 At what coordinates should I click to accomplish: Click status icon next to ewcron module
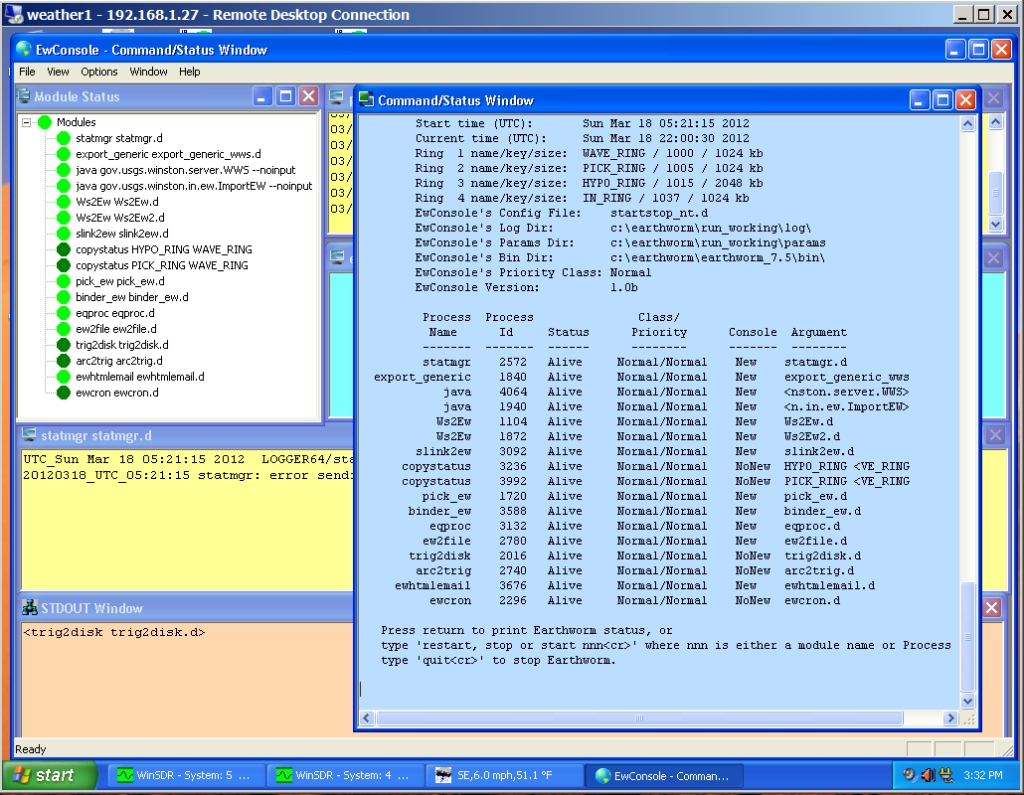(x=64, y=393)
